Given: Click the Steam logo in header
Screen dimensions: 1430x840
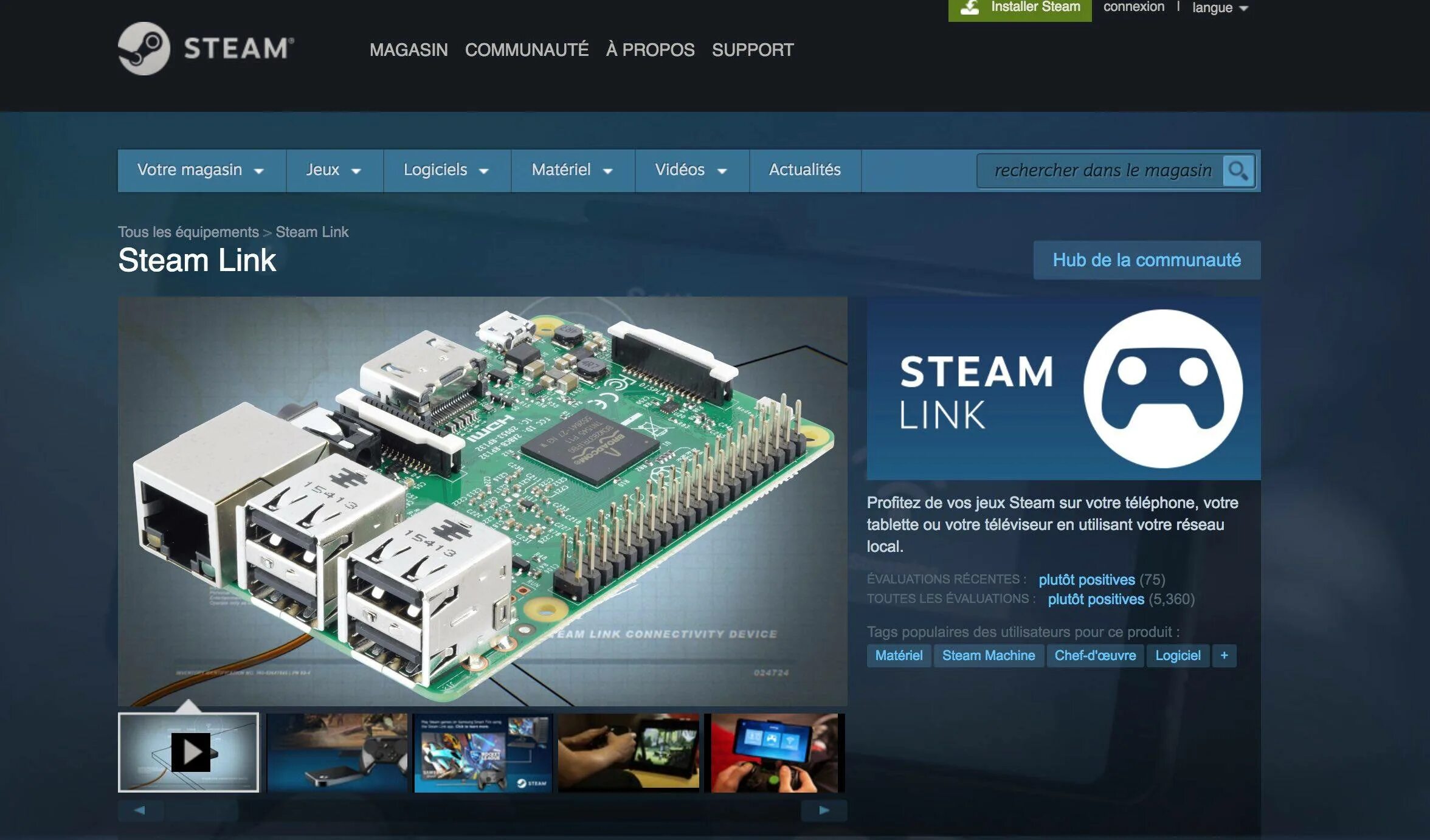Looking at the screenshot, I should point(206,49).
